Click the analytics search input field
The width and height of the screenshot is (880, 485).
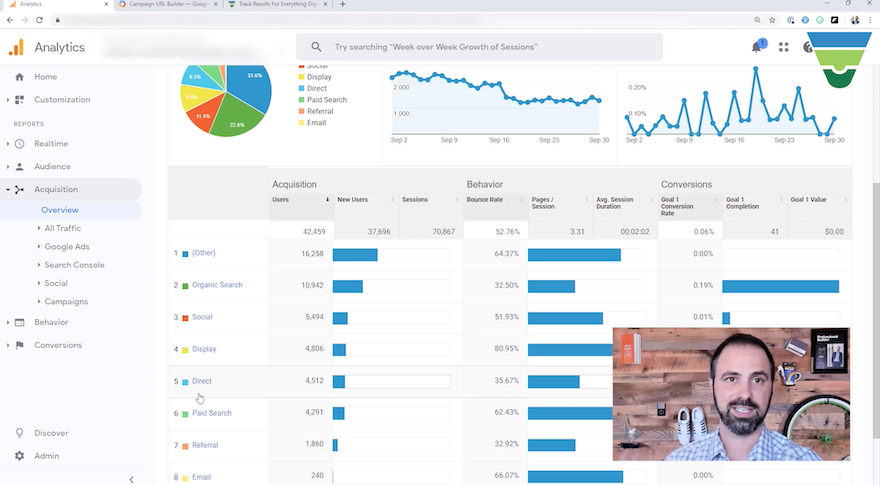pos(479,47)
